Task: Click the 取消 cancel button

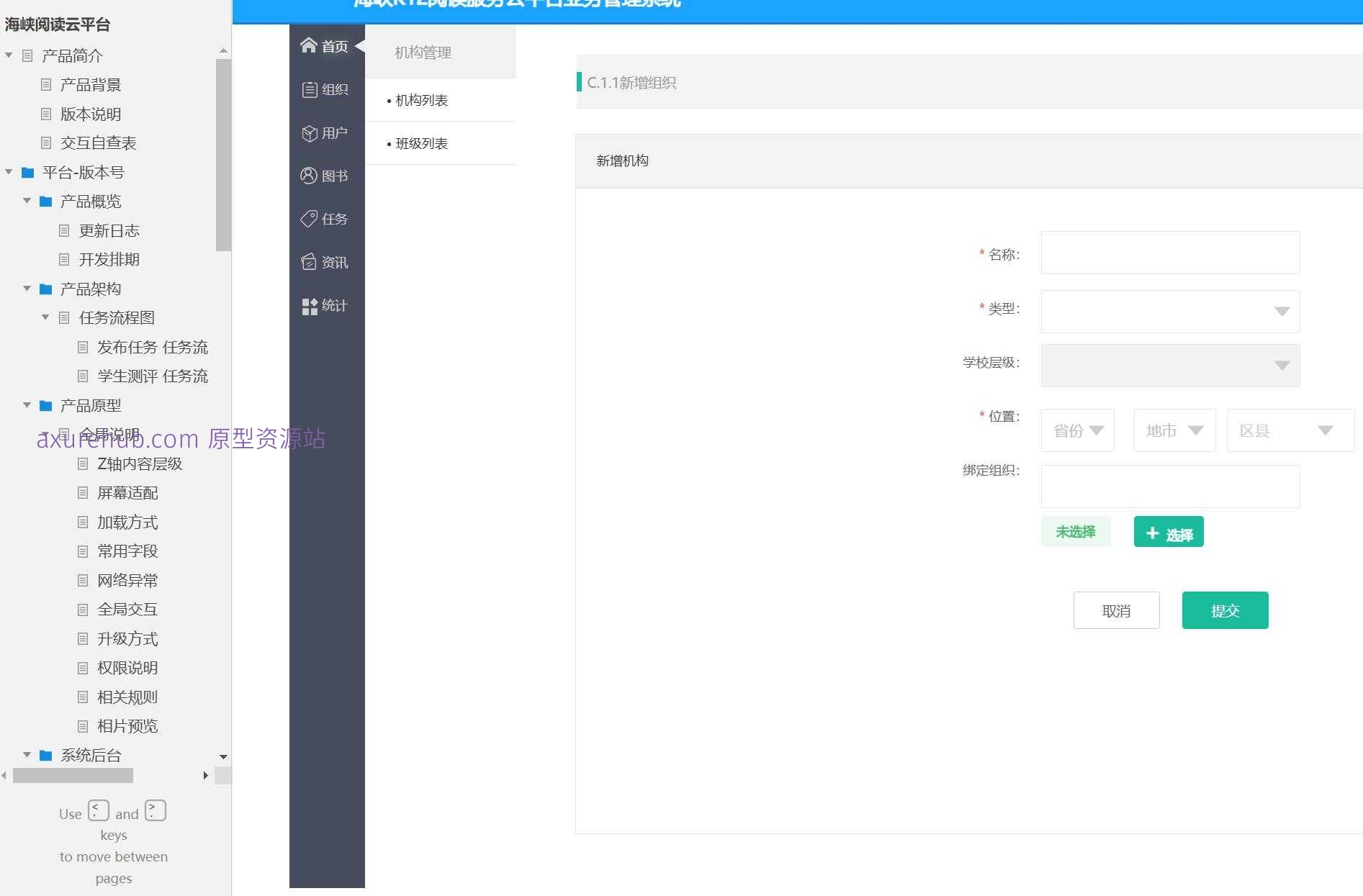Action: click(1116, 610)
